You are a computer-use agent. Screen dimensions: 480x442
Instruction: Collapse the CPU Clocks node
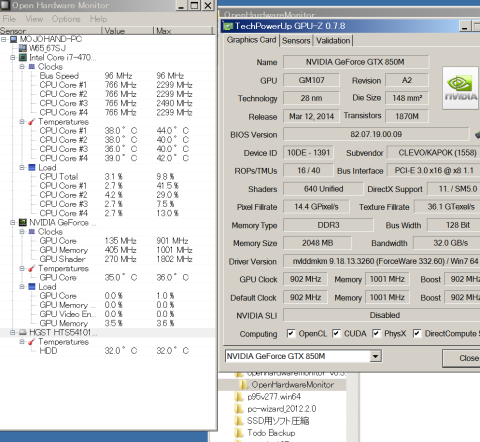22,67
